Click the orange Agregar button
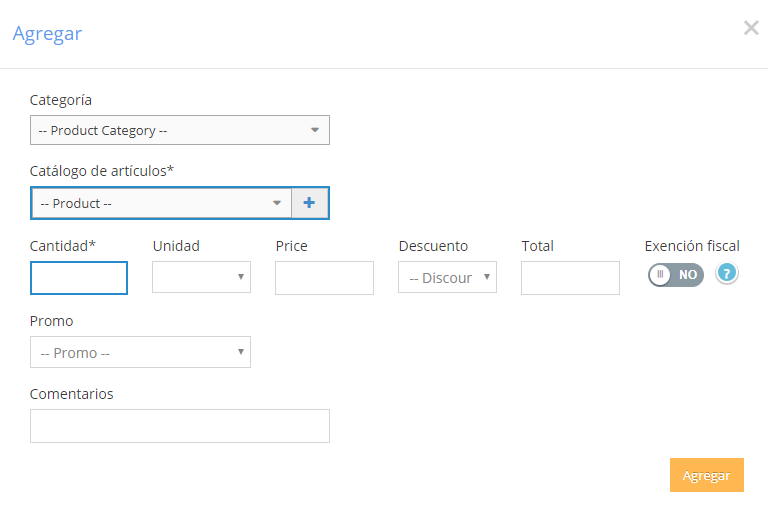The height and width of the screenshot is (505, 768). pos(707,475)
